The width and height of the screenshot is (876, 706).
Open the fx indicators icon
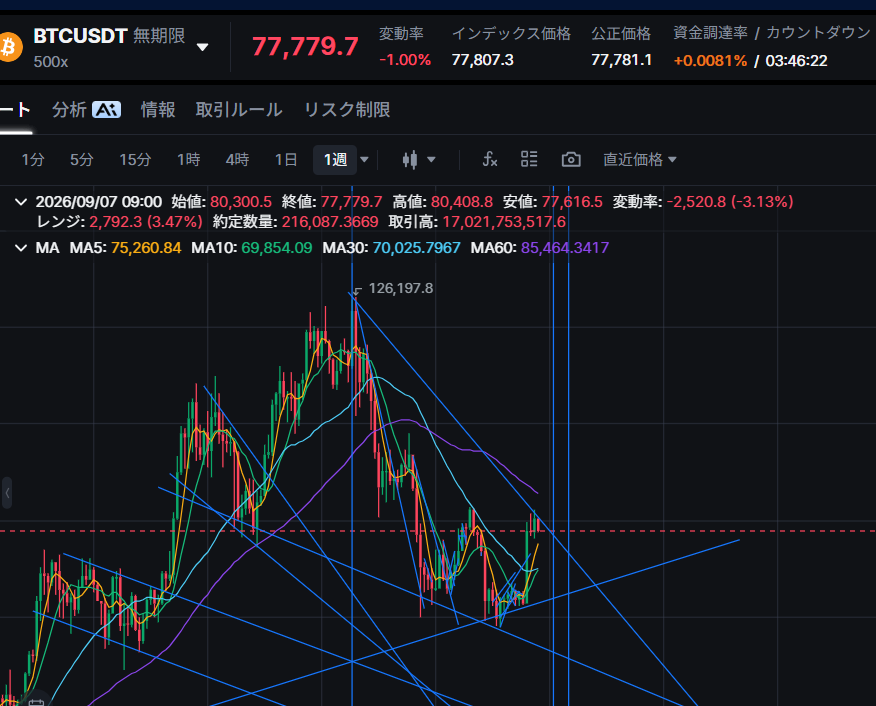[x=490, y=160]
